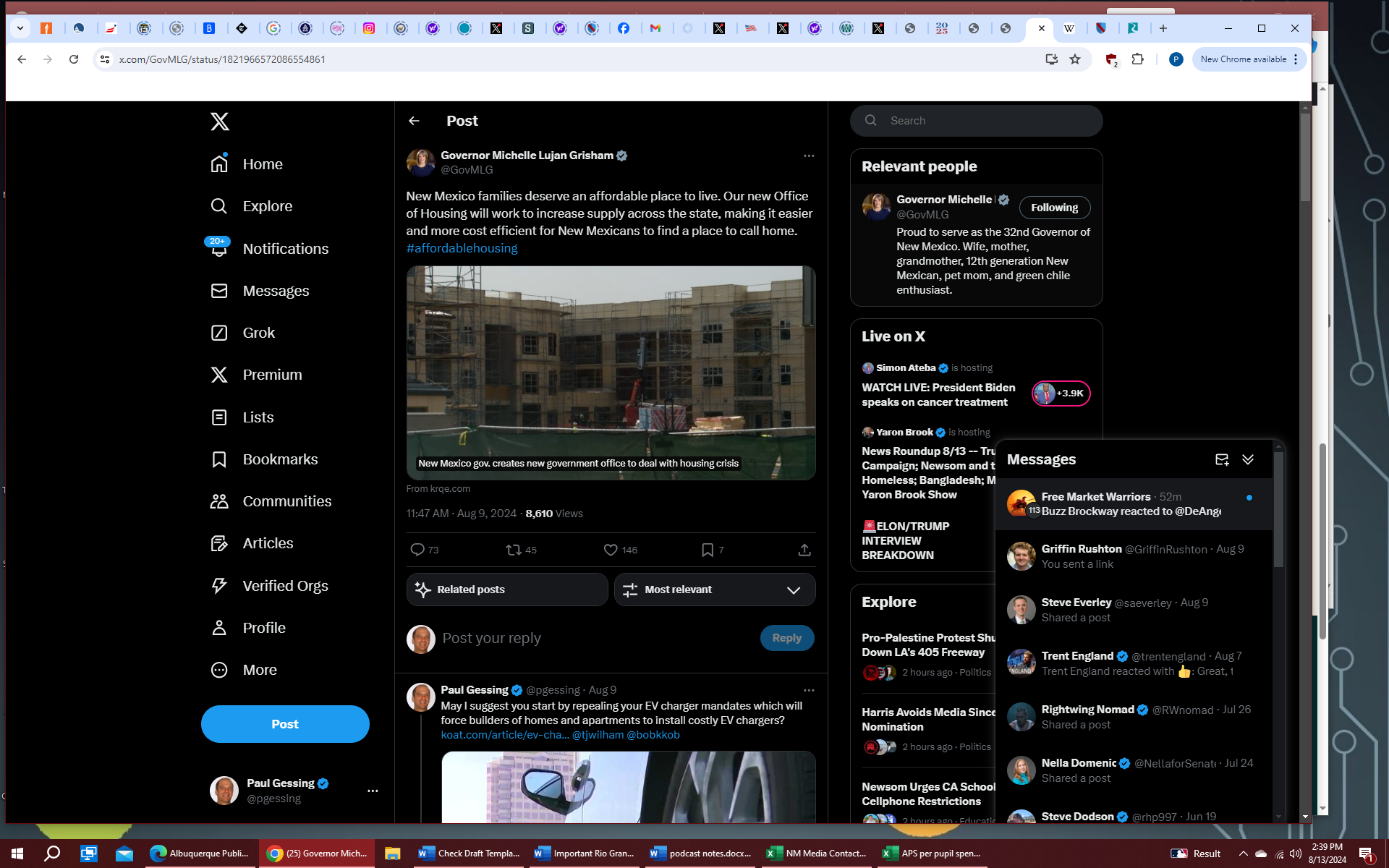Open account menu dots beside Paul Gessing

point(373,791)
